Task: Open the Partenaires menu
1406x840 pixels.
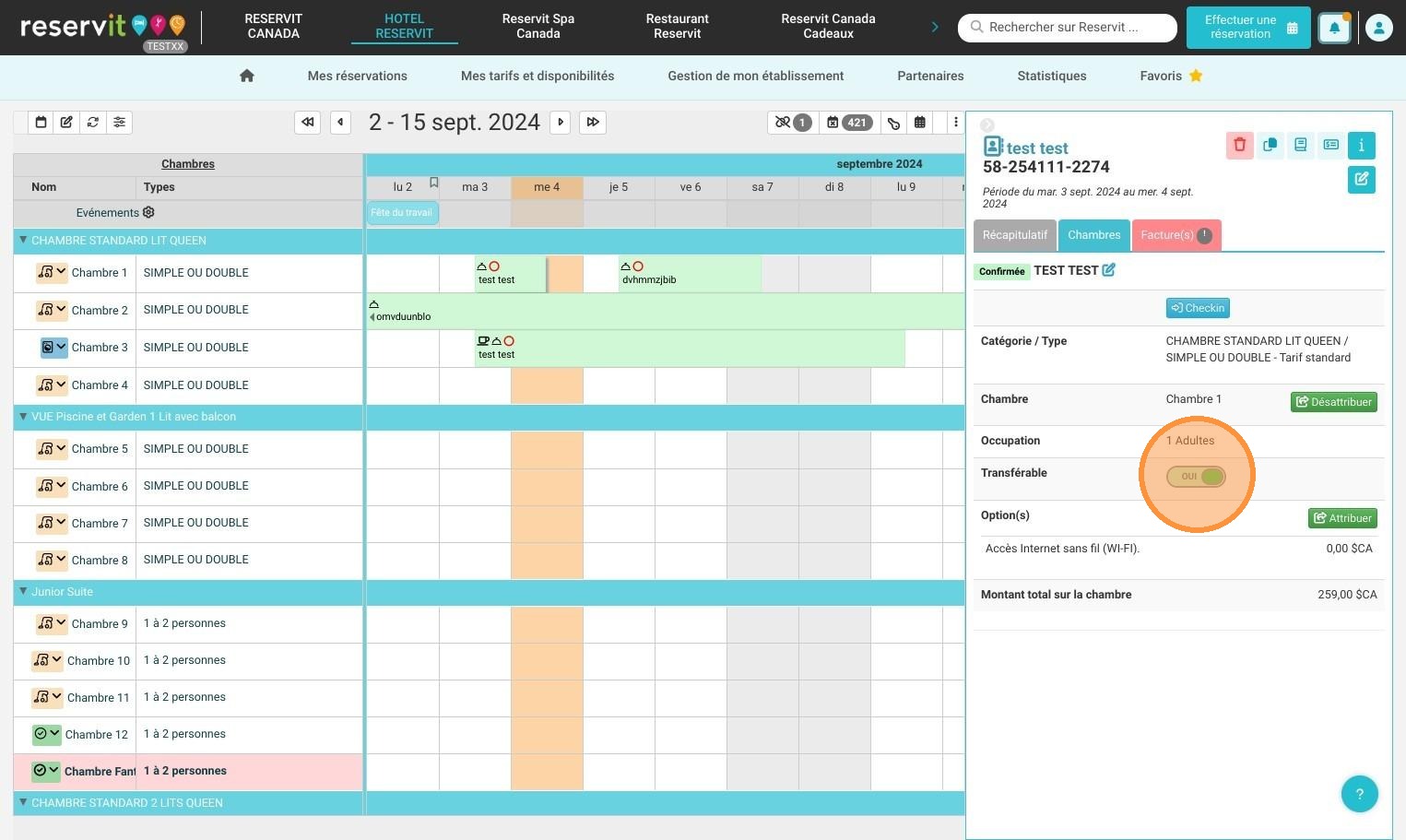Action: (930, 76)
